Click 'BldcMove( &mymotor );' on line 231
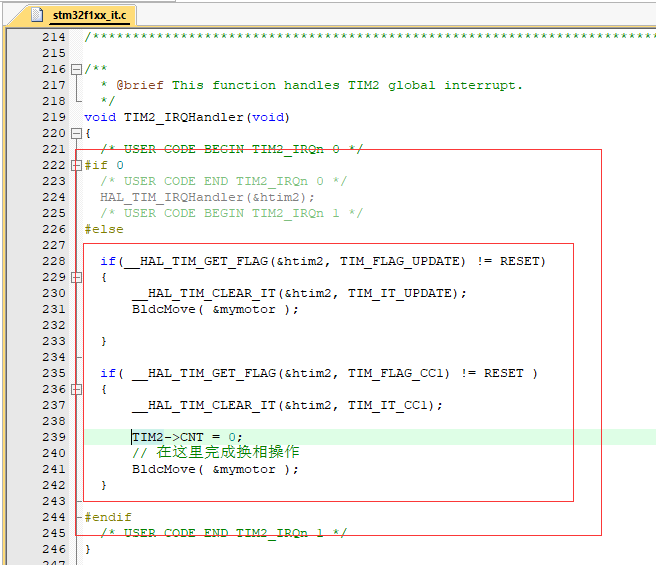Image resolution: width=656 pixels, height=565 pixels. point(215,310)
